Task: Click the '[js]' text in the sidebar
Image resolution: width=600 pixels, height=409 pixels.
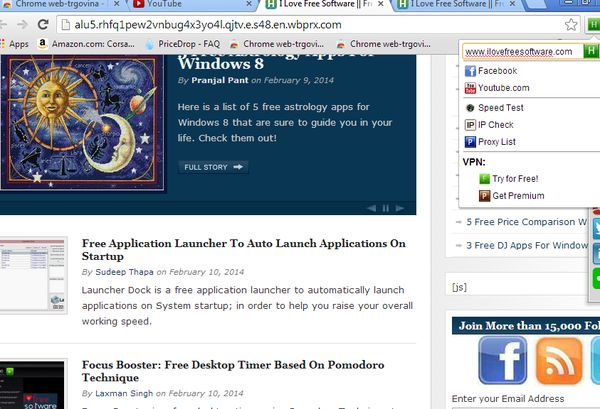Action: click(459, 287)
